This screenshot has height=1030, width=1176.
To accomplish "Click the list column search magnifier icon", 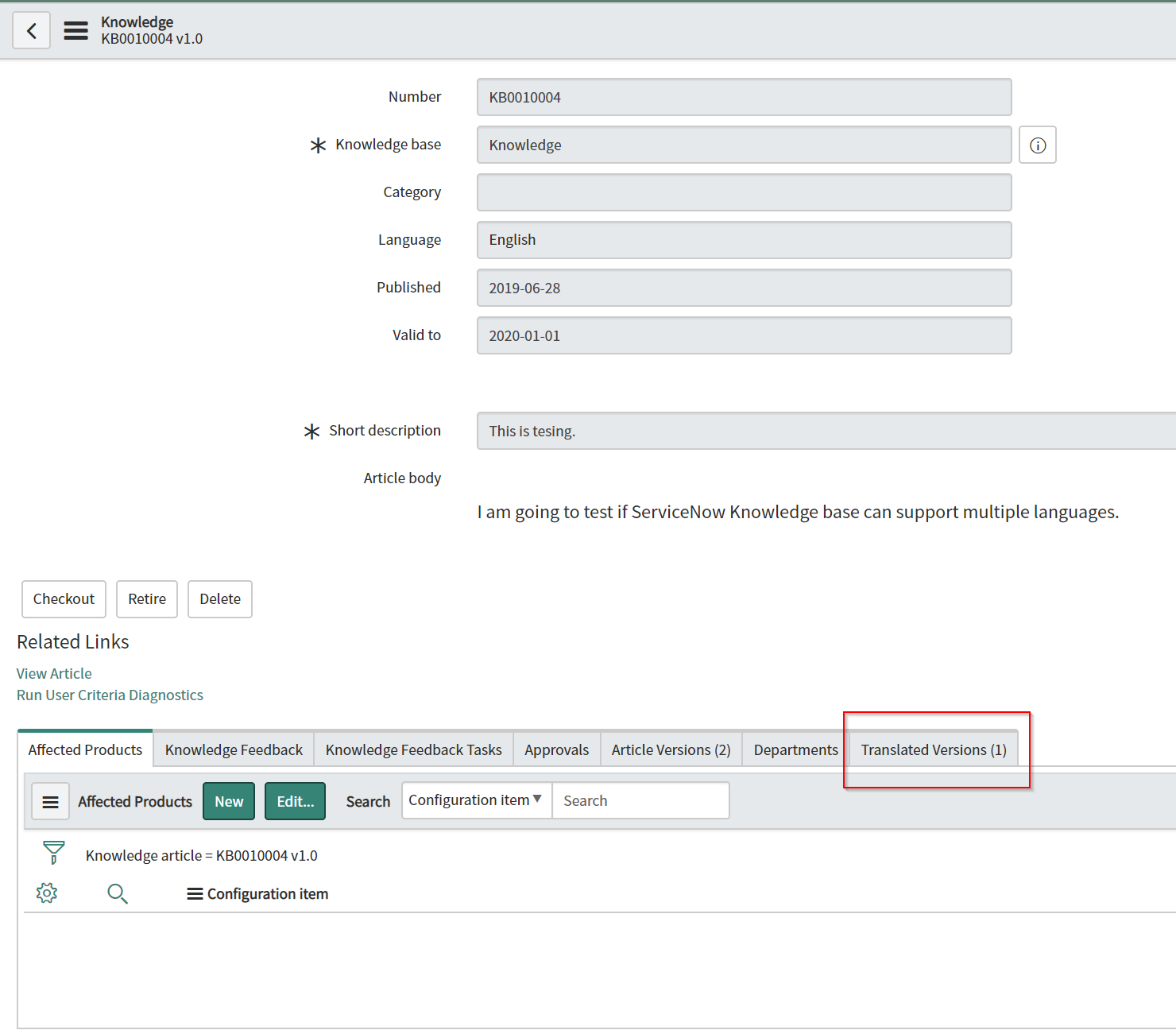I will point(118,894).
